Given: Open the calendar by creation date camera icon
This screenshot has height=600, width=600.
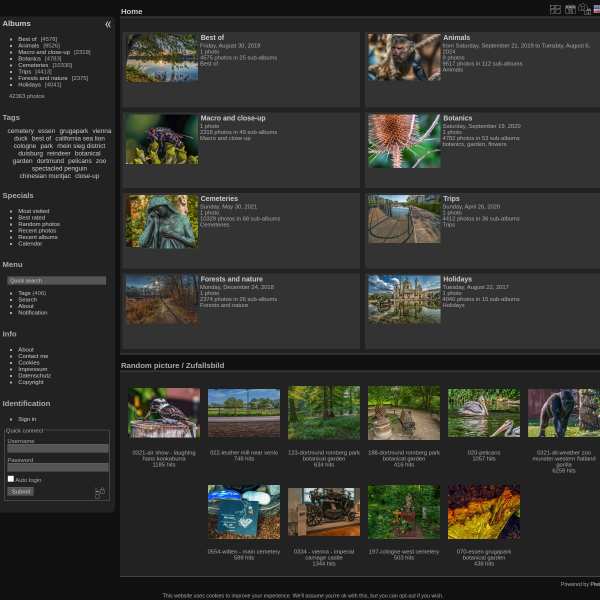Looking at the screenshot, I should 585,9.
